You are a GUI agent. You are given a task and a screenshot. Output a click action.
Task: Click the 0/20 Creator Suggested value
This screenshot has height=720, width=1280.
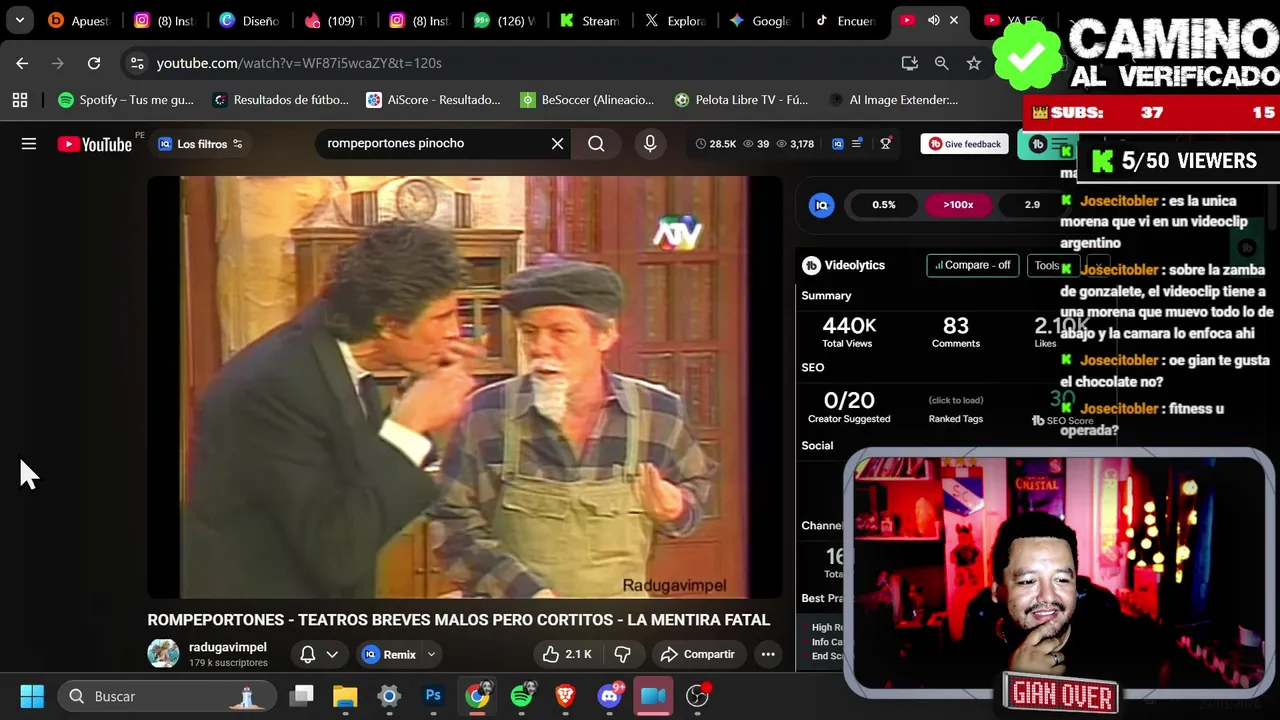point(849,401)
